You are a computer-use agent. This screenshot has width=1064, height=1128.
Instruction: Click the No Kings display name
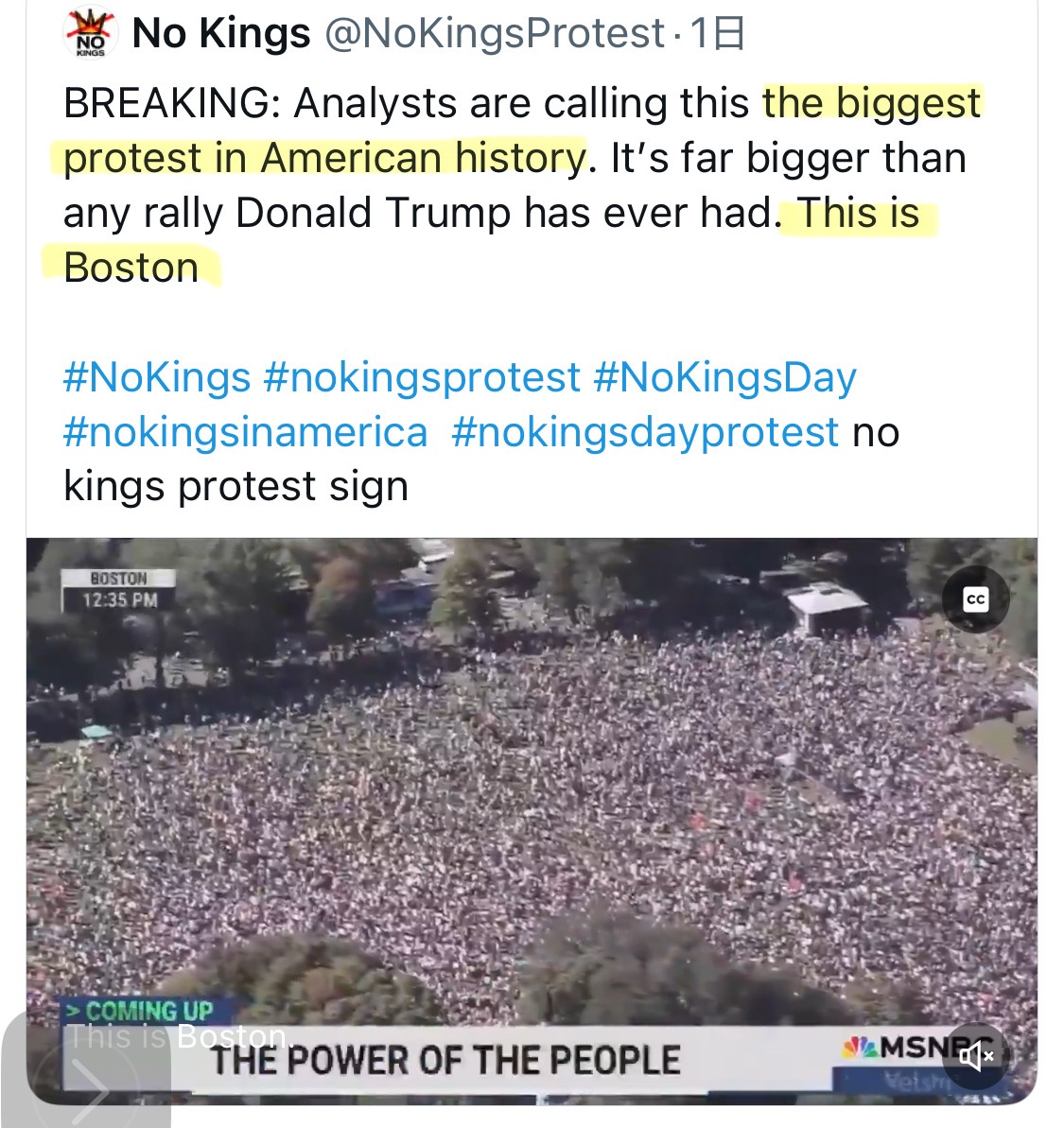pos(221,34)
